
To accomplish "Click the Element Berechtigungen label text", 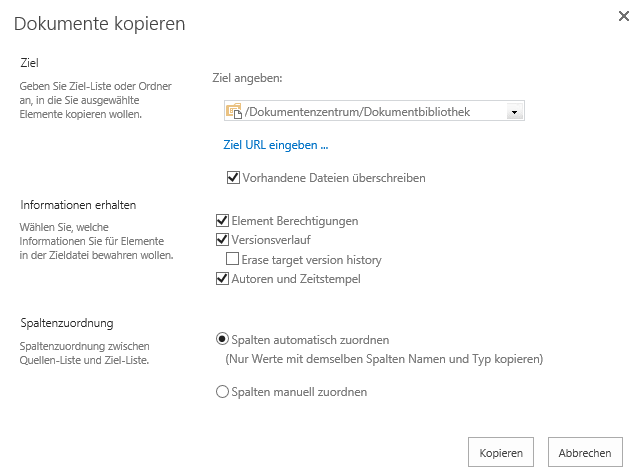I will (295, 221).
